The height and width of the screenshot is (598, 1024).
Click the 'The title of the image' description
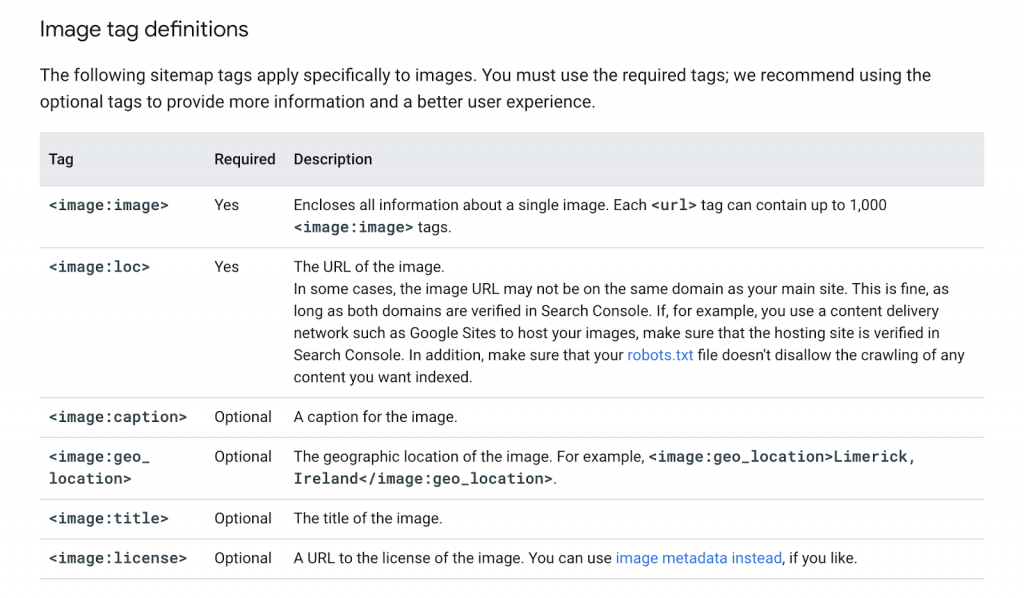click(367, 518)
